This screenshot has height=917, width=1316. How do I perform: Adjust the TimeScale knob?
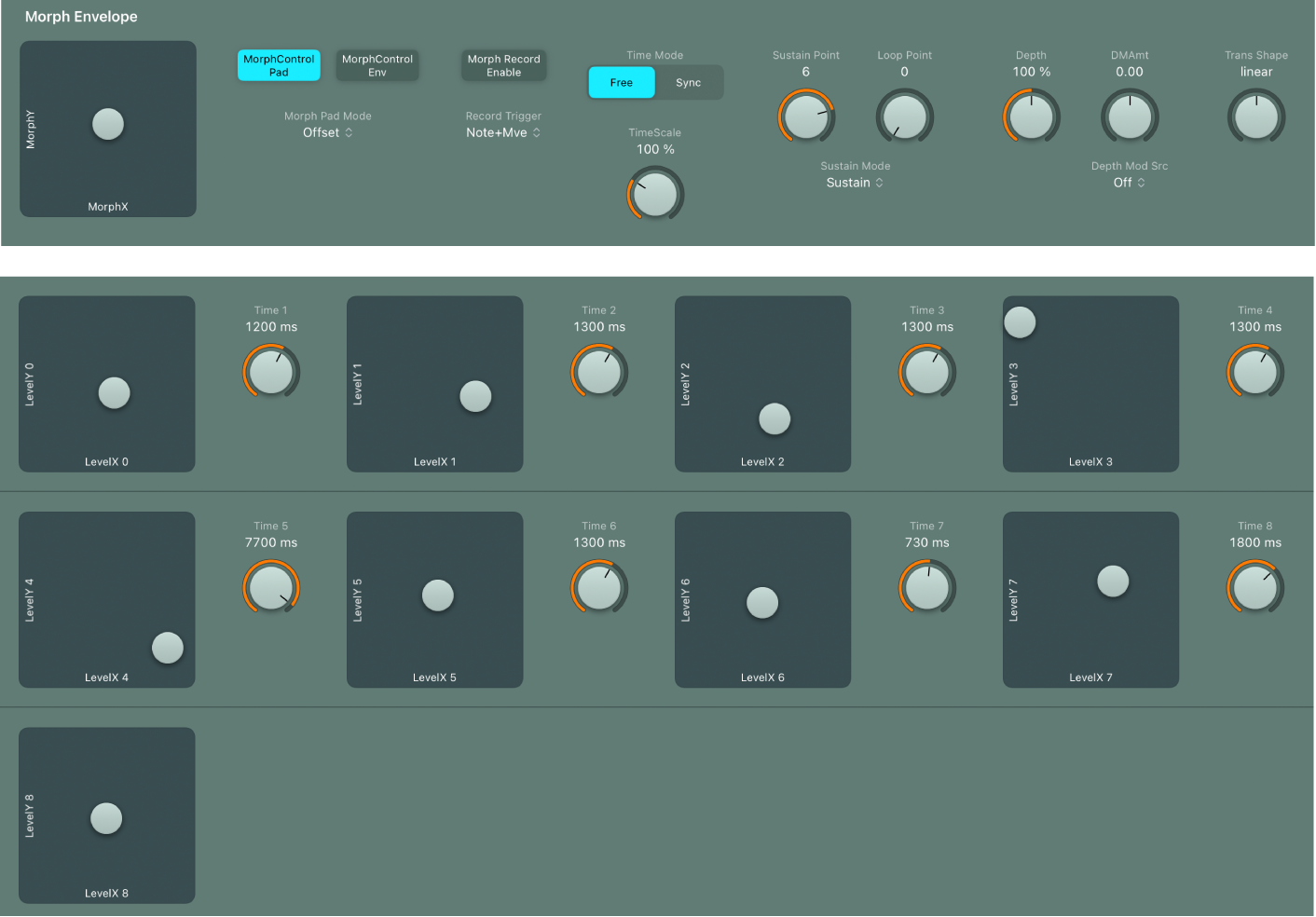coord(655,194)
